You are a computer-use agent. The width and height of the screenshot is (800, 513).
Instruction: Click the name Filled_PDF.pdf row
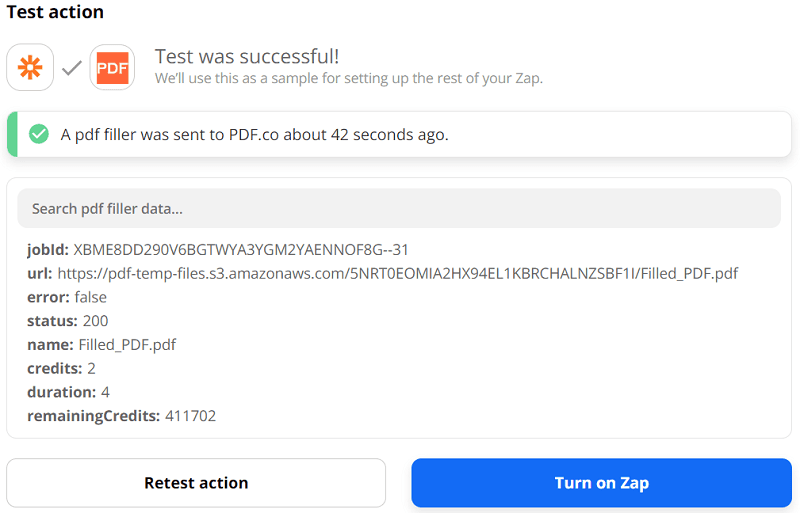[101, 345]
